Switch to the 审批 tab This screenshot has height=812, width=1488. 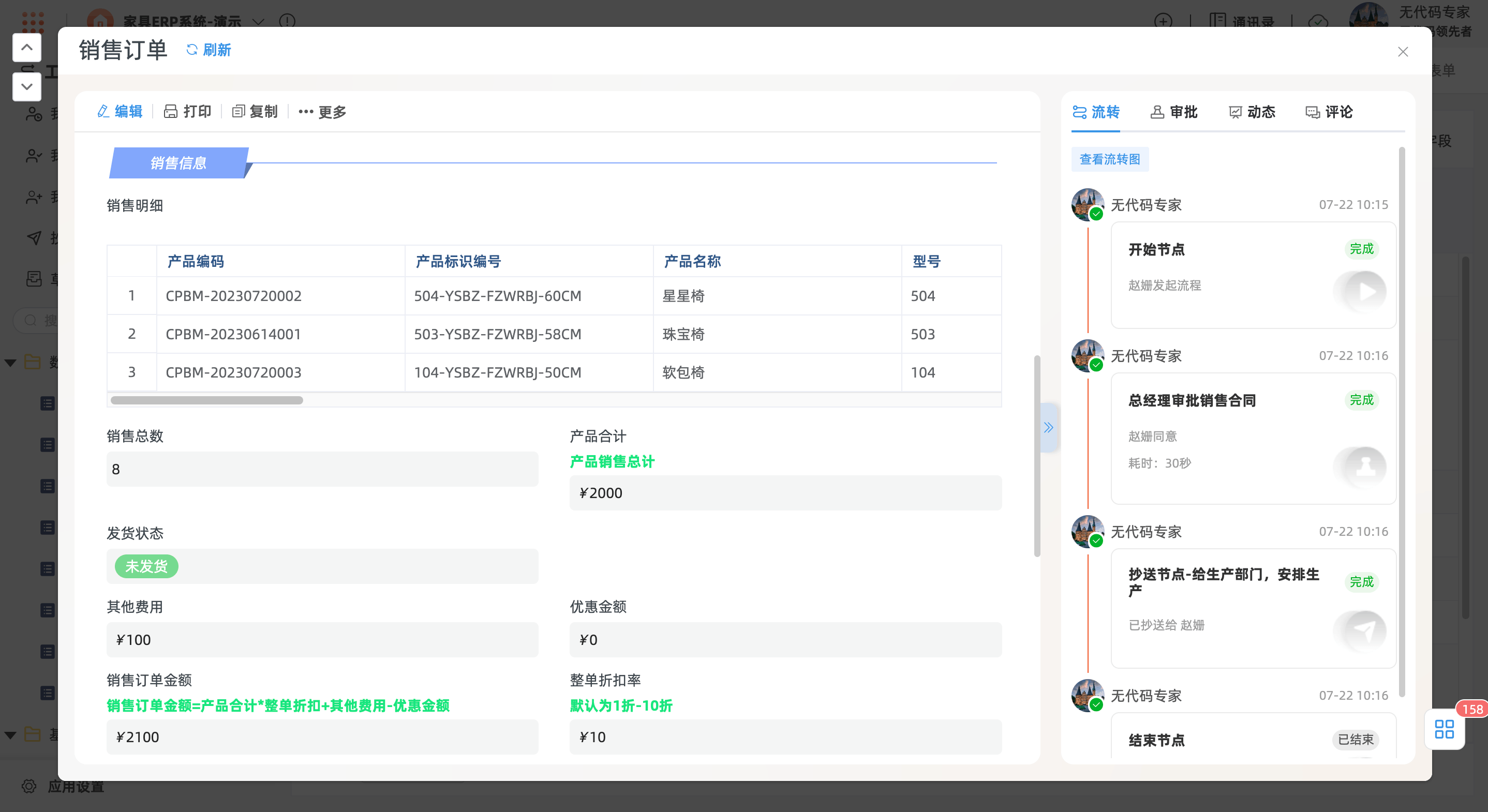[1174, 112]
